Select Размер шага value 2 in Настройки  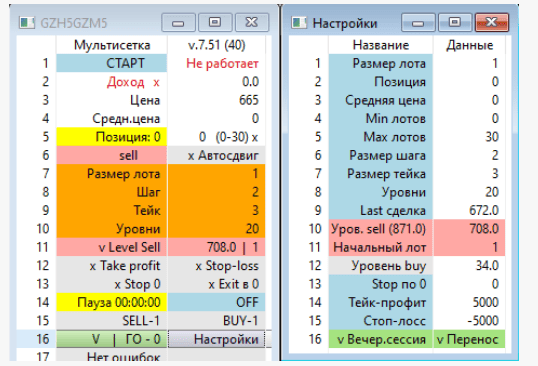pos(469,155)
